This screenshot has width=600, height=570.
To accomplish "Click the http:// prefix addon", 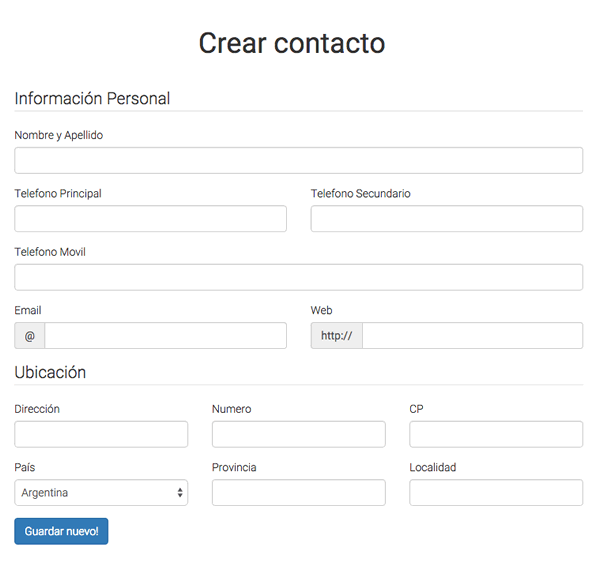I will click(x=336, y=336).
